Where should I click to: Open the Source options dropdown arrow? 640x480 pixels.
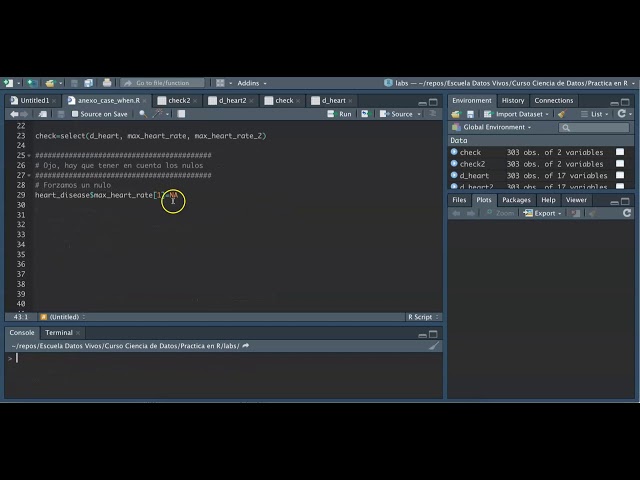(419, 114)
